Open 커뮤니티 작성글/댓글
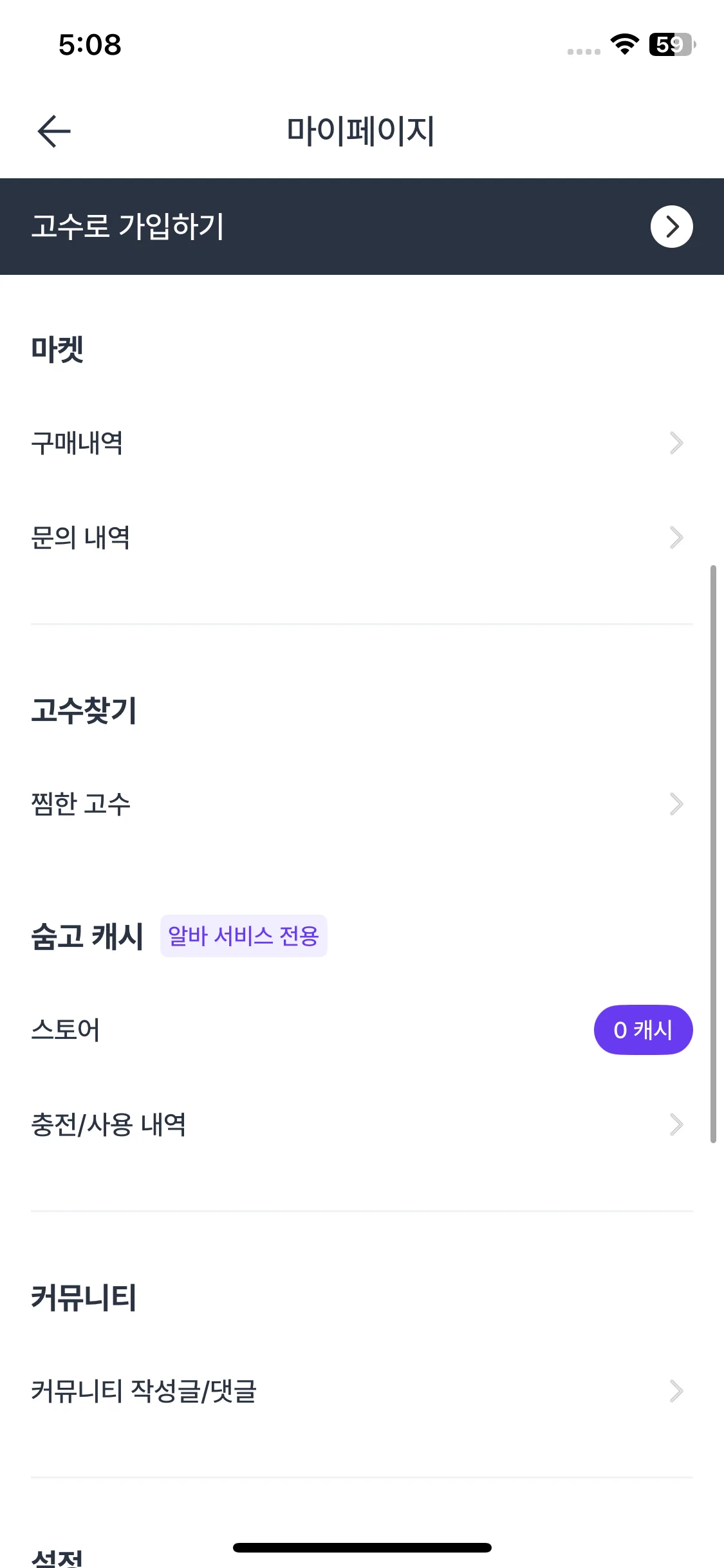724x1568 pixels. [x=144, y=1391]
